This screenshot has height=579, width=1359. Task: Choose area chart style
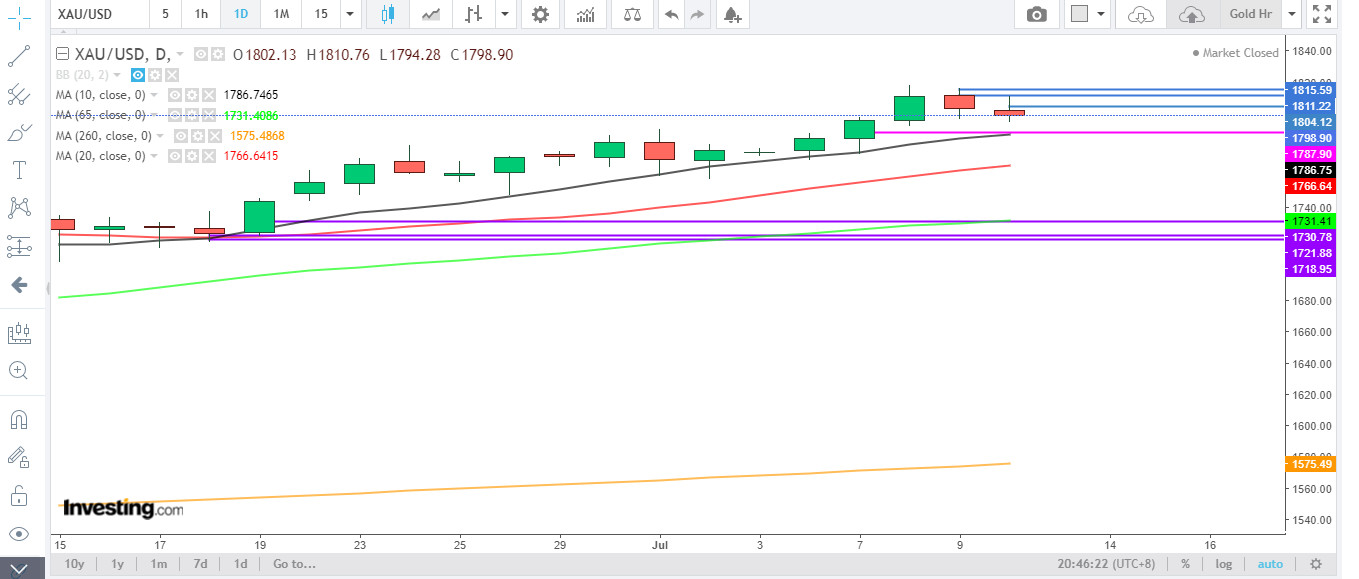[431, 14]
